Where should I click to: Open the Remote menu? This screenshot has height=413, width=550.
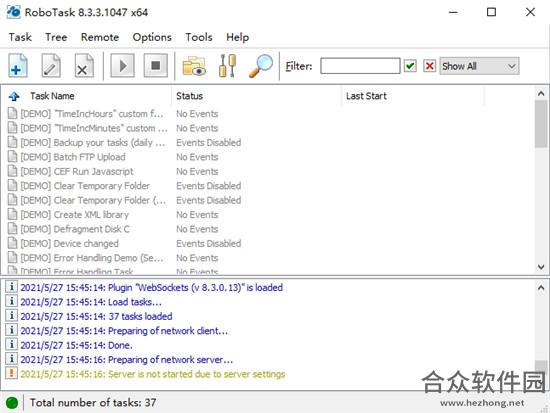point(100,37)
